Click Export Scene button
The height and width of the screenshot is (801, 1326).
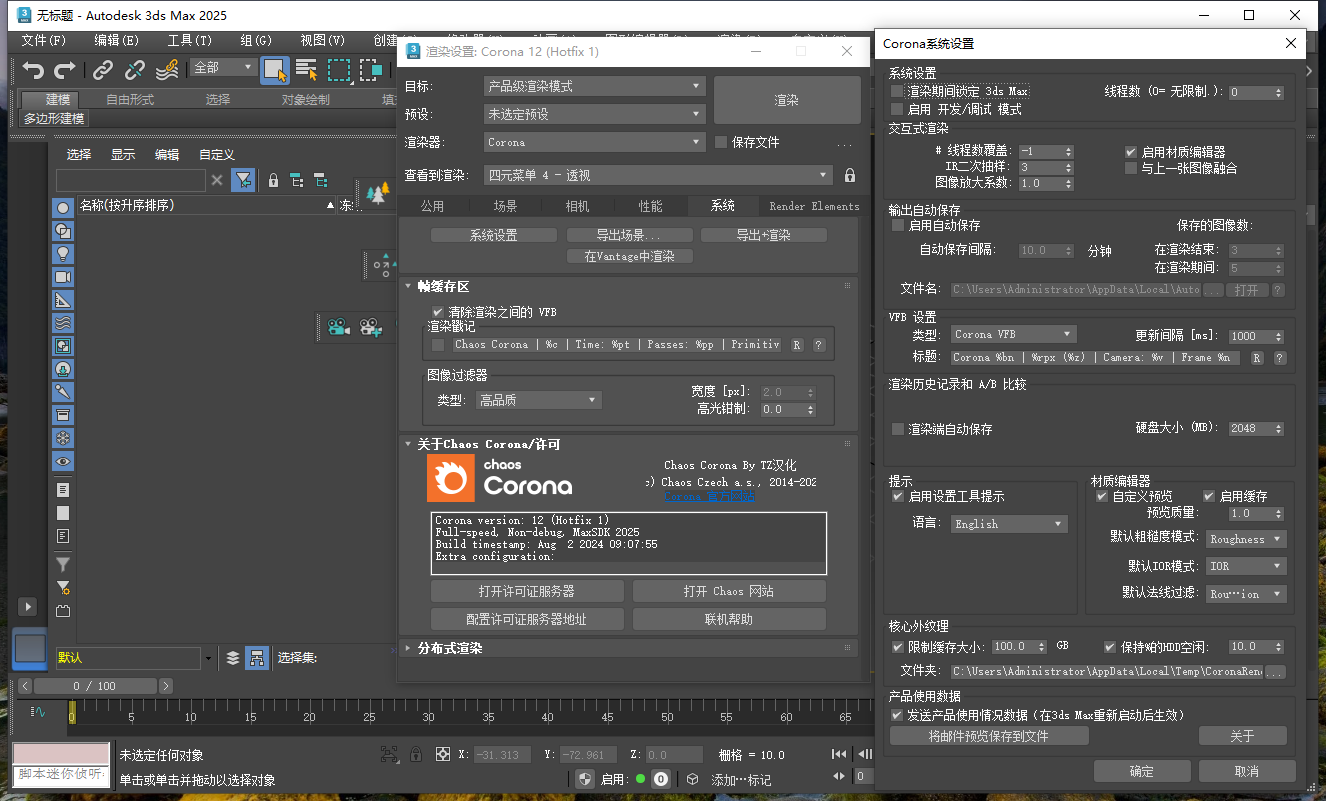pos(629,235)
